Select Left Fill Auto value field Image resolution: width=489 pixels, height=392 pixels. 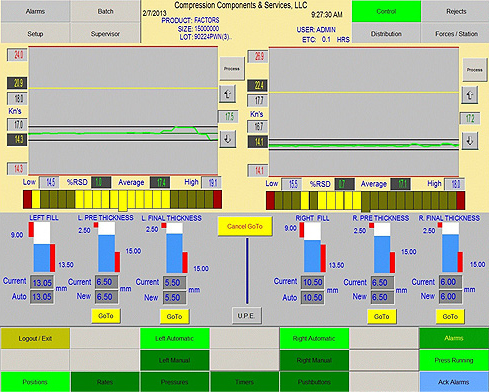coord(42,297)
